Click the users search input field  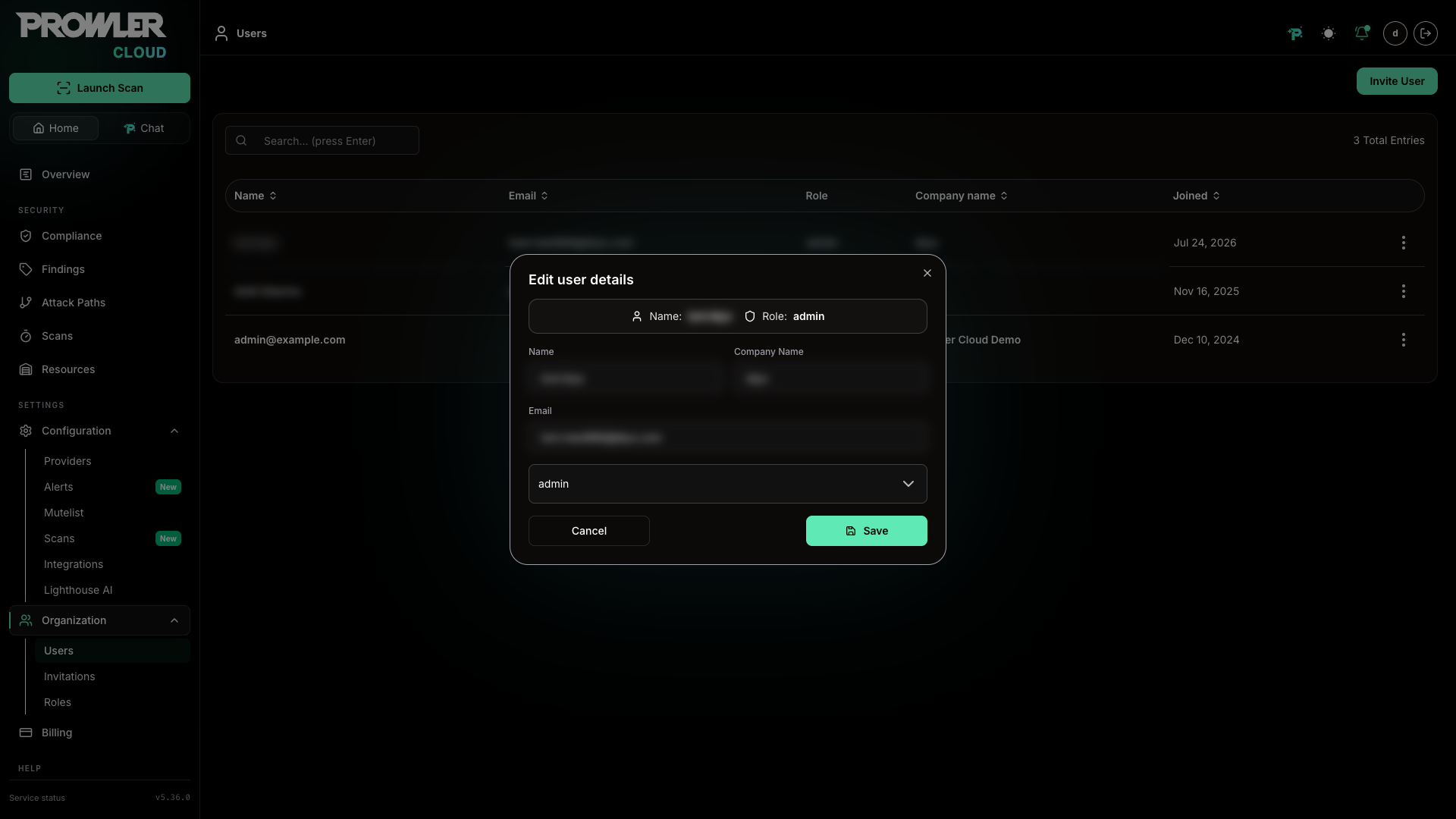pos(322,140)
